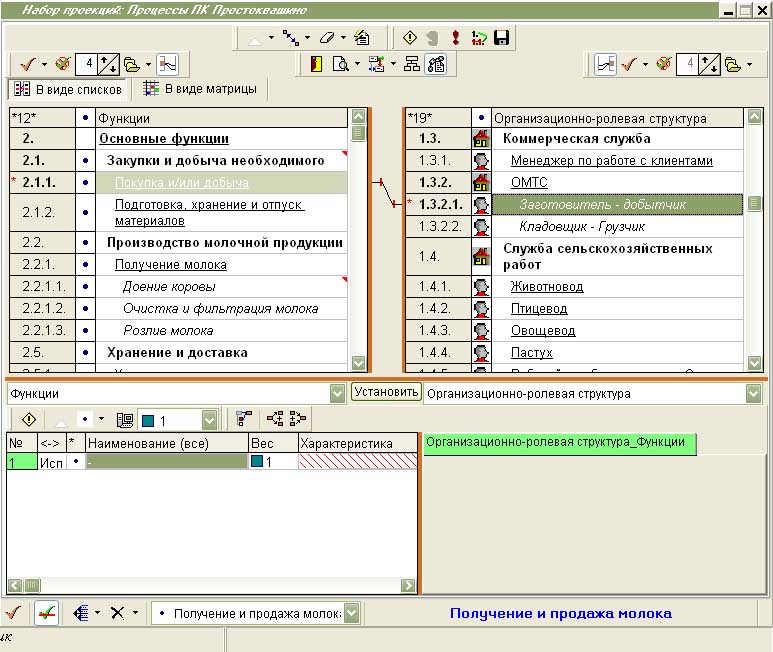This screenshot has width=773, height=652.
Task: Click the right panel red checkmark icon
Action: click(x=629, y=64)
